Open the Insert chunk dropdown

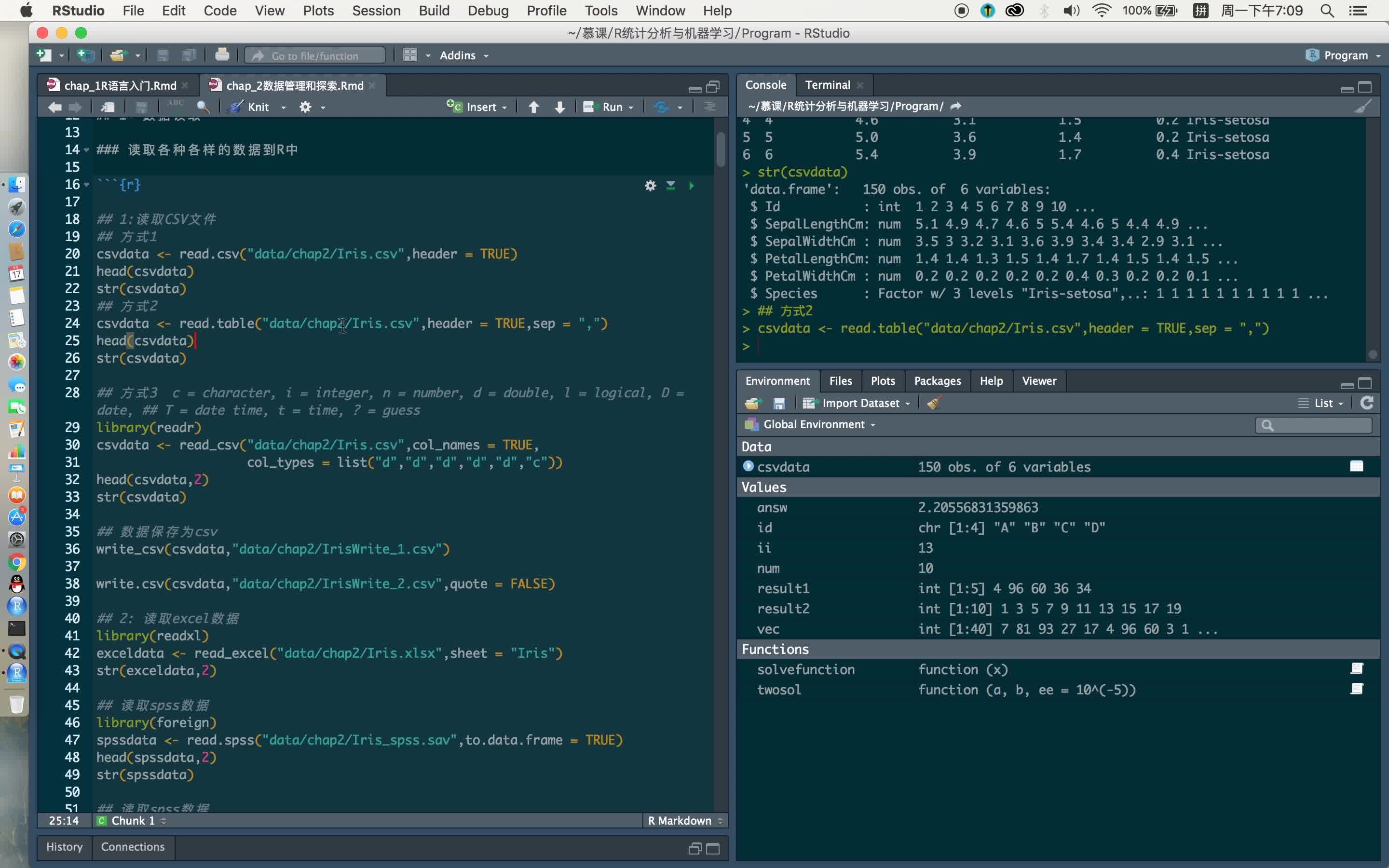click(477, 107)
